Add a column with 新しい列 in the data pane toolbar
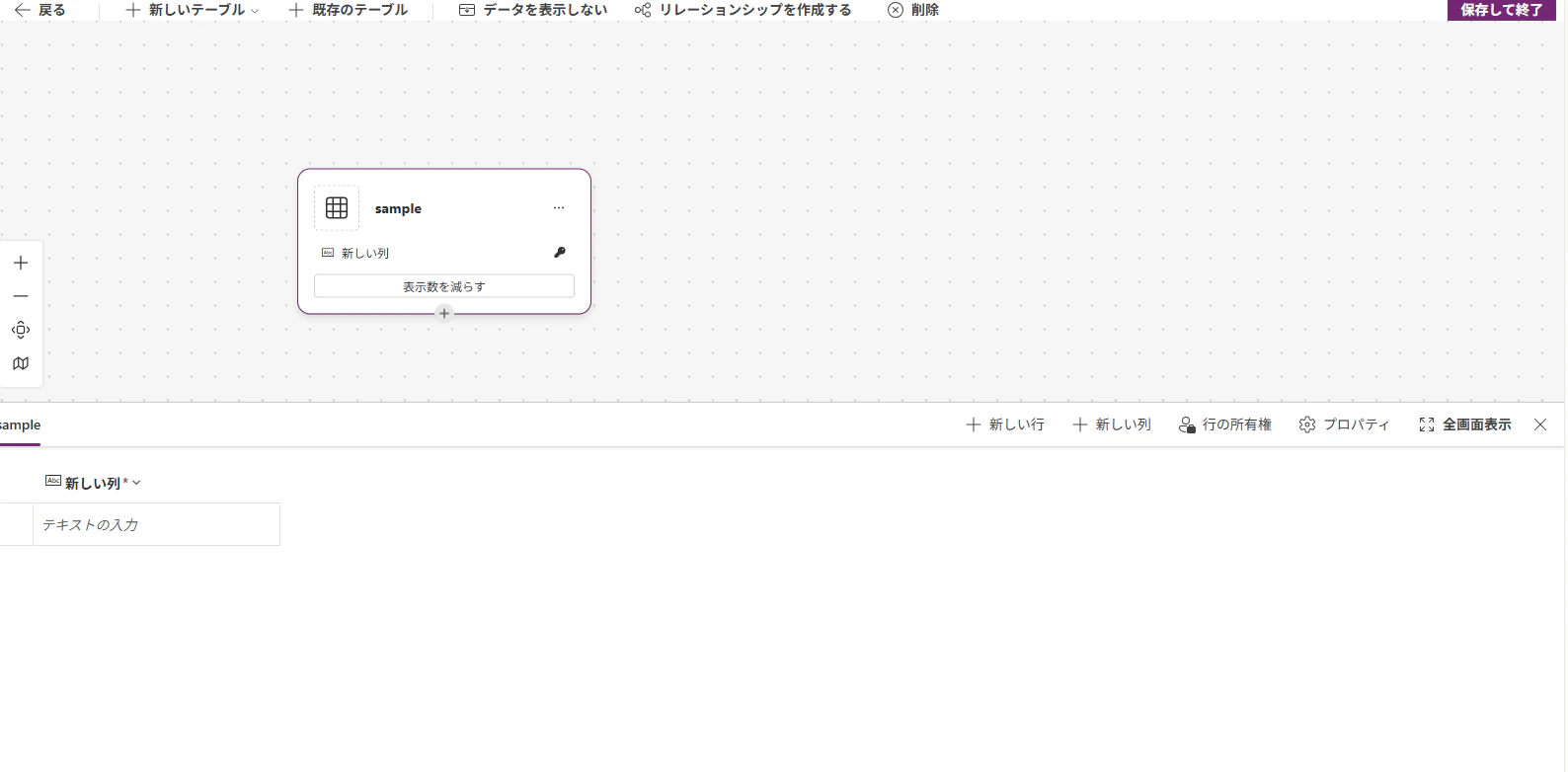 1112,425
